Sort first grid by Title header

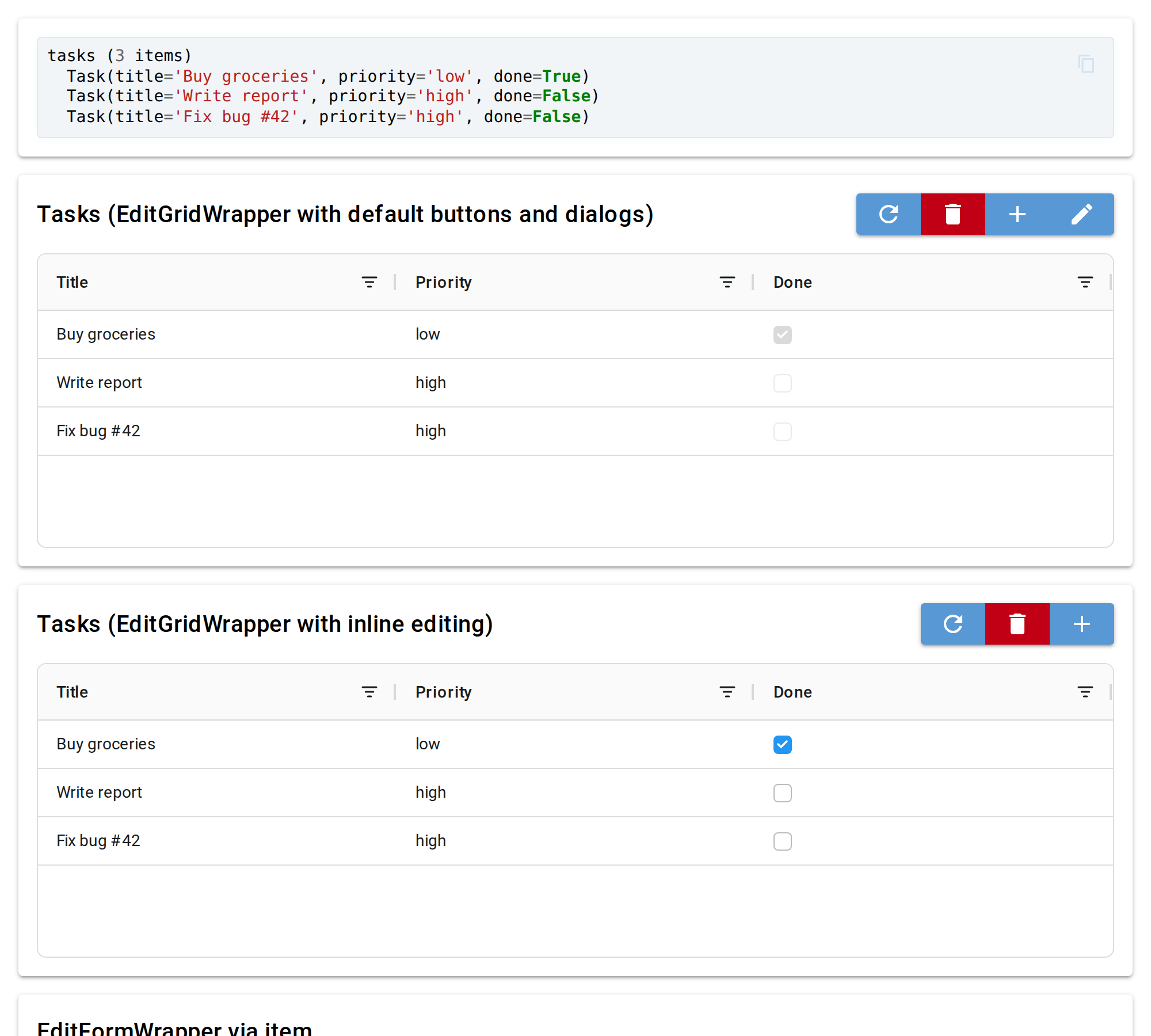coord(73,282)
